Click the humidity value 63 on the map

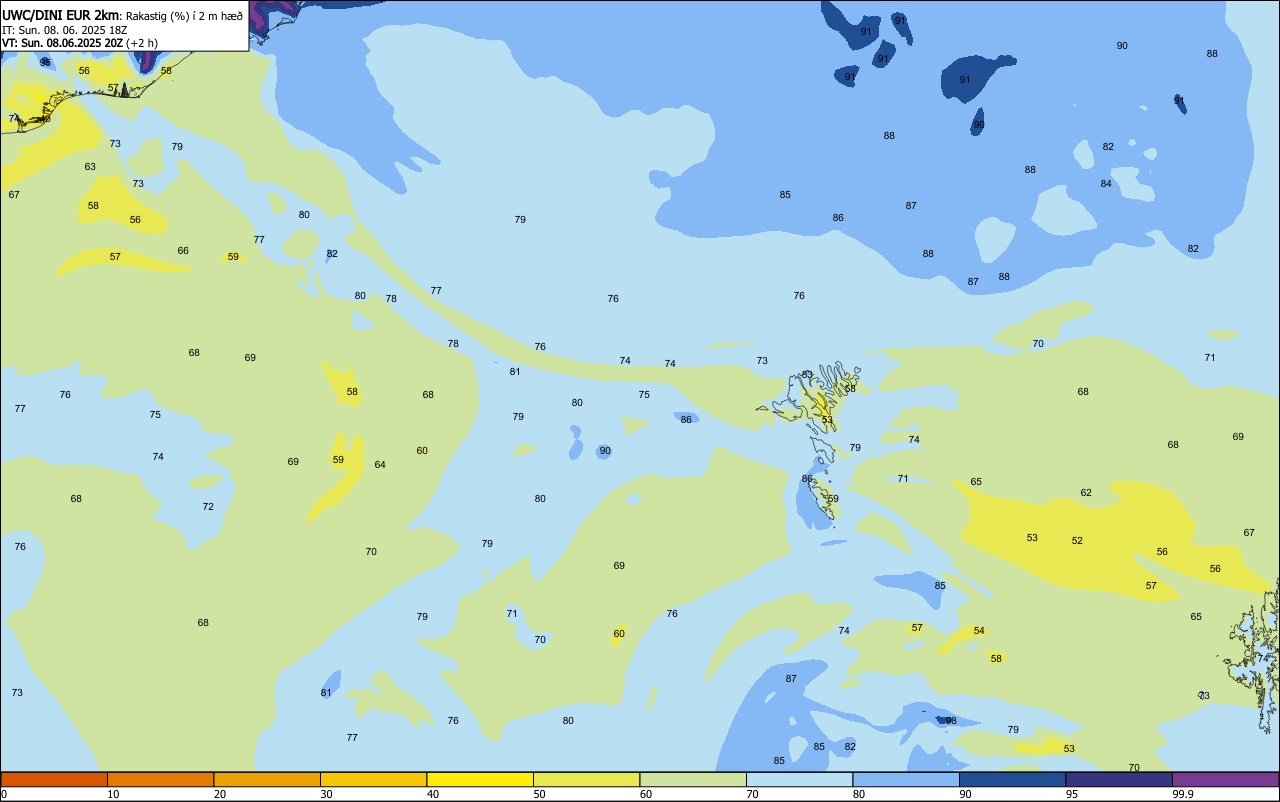coord(90,167)
